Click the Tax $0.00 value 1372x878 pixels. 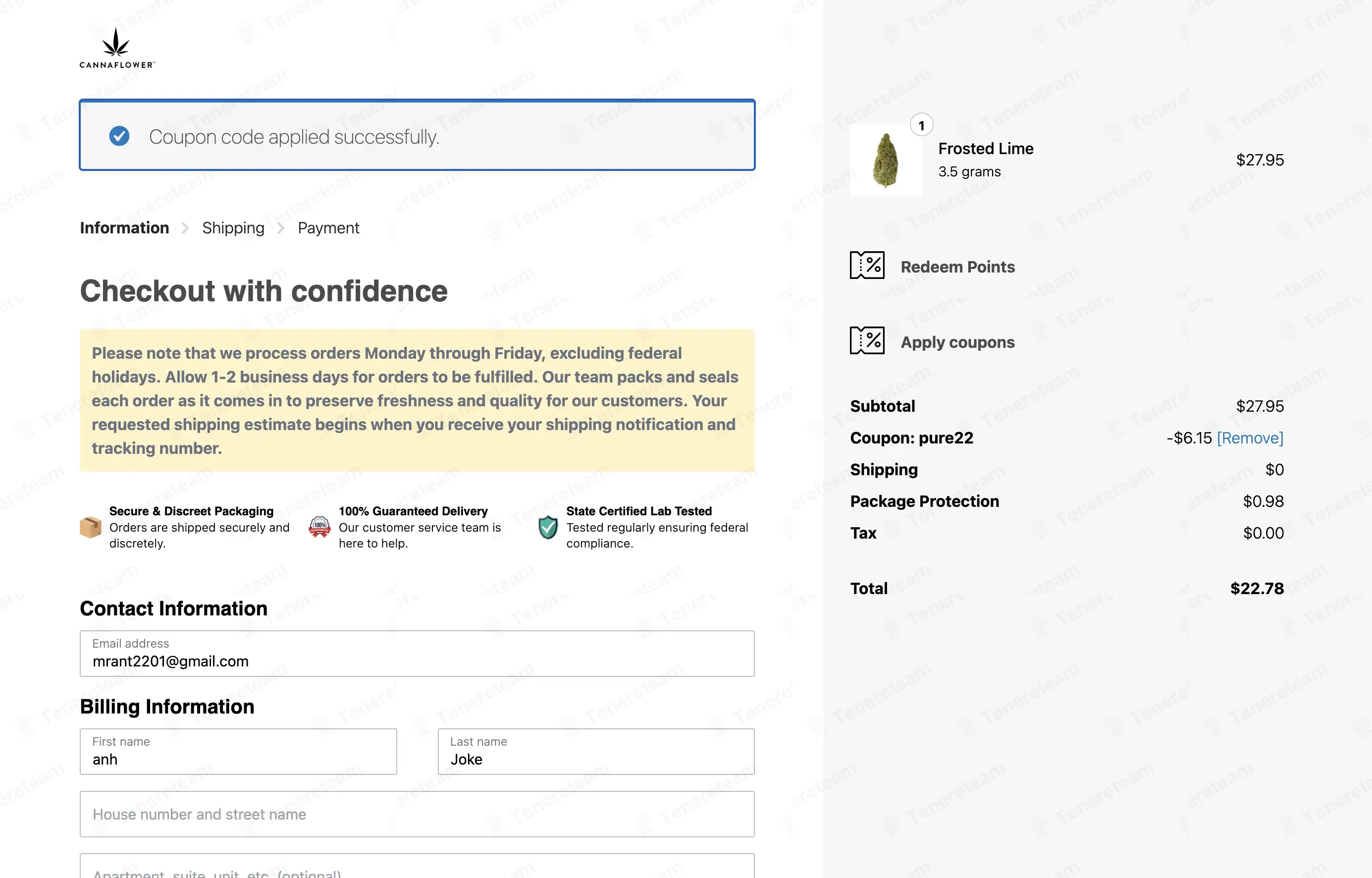pyautogui.click(x=1263, y=533)
